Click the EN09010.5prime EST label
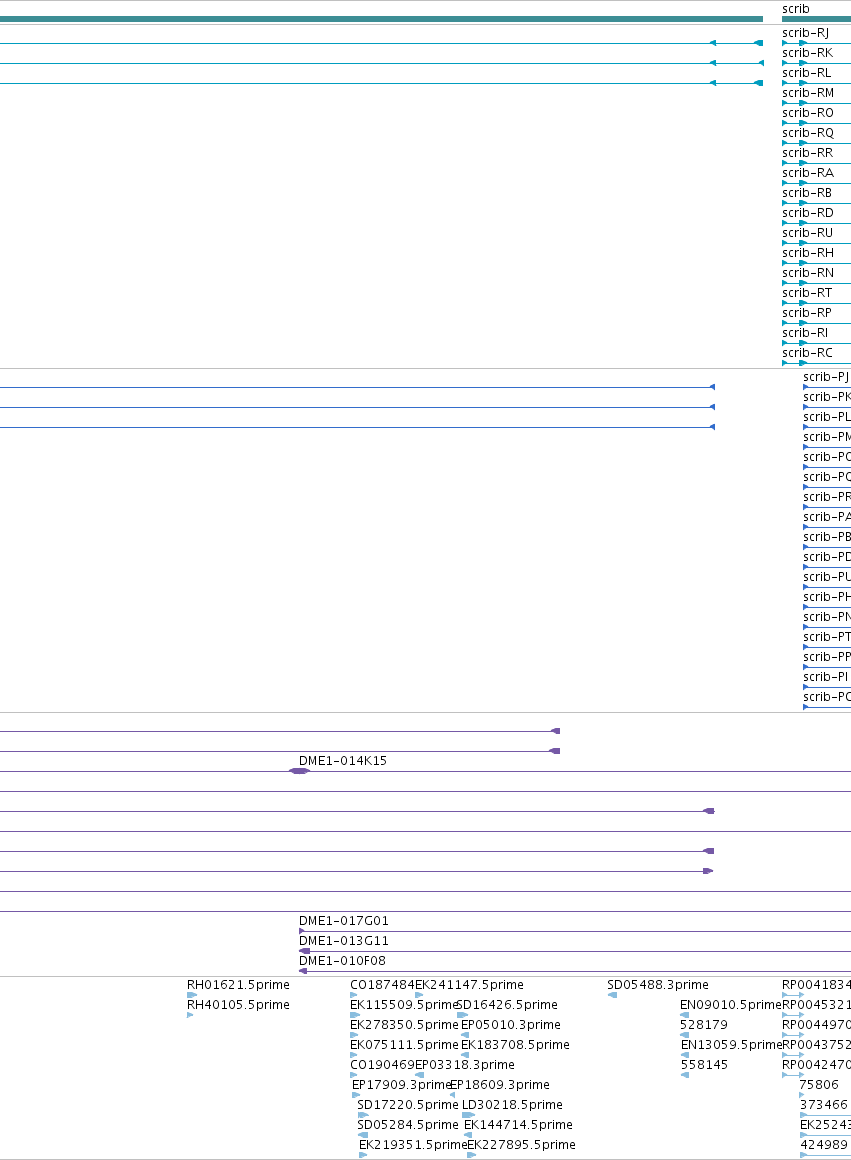The width and height of the screenshot is (851, 1160). coord(731,1005)
